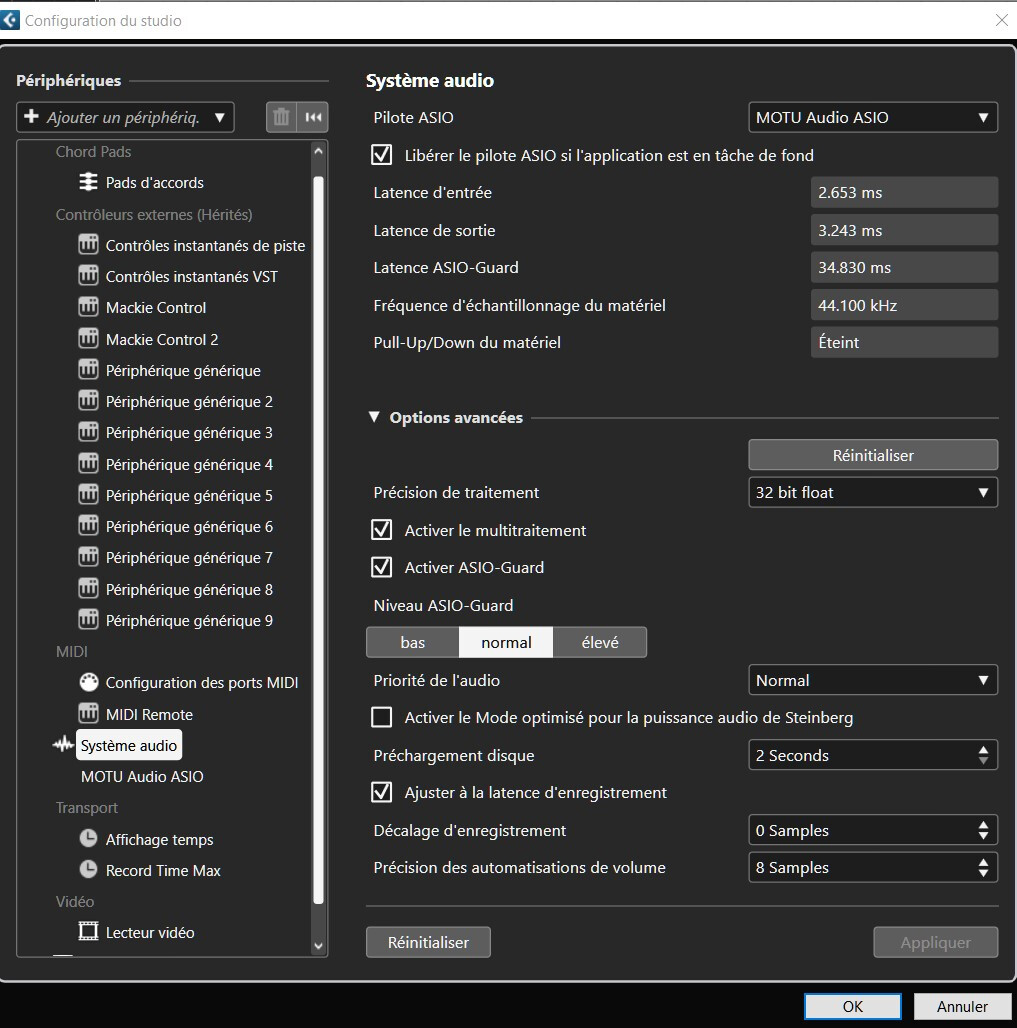Image resolution: width=1017 pixels, height=1028 pixels.
Task: Click the Lecteur vidéo film icon
Action: (88, 932)
